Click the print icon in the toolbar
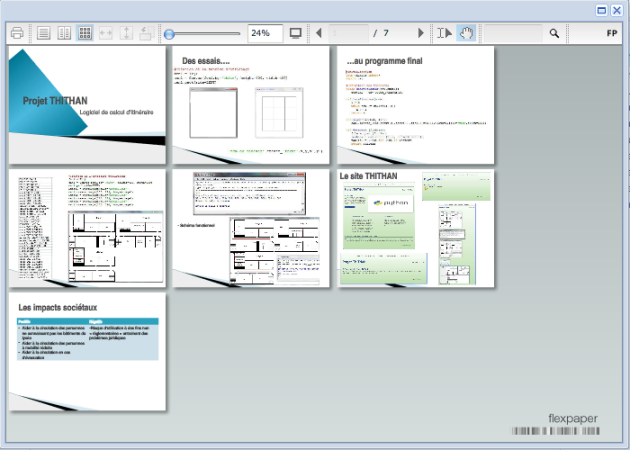The width and height of the screenshot is (630, 450). pyautogui.click(x=17, y=33)
